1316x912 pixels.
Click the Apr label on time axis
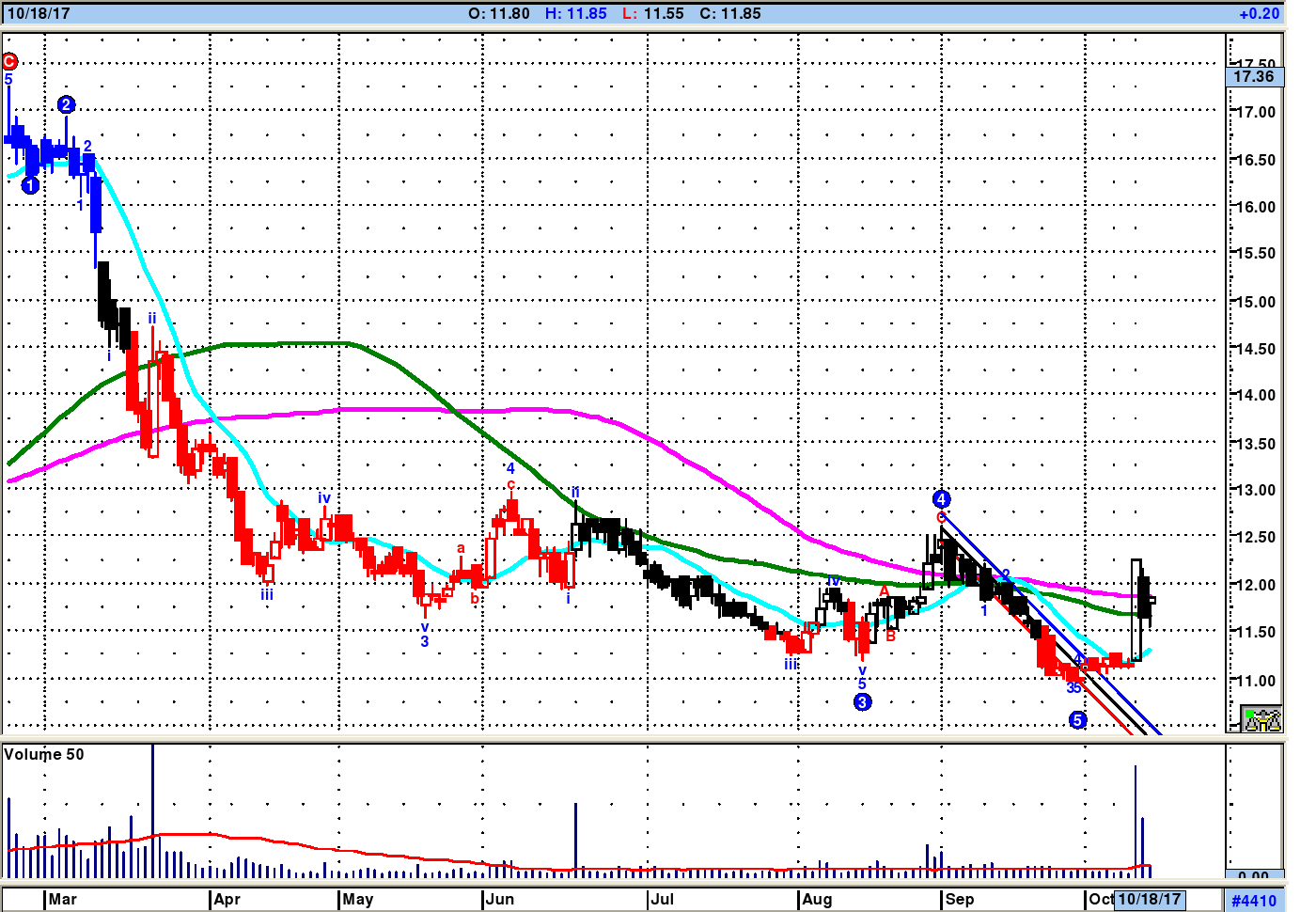point(227,899)
